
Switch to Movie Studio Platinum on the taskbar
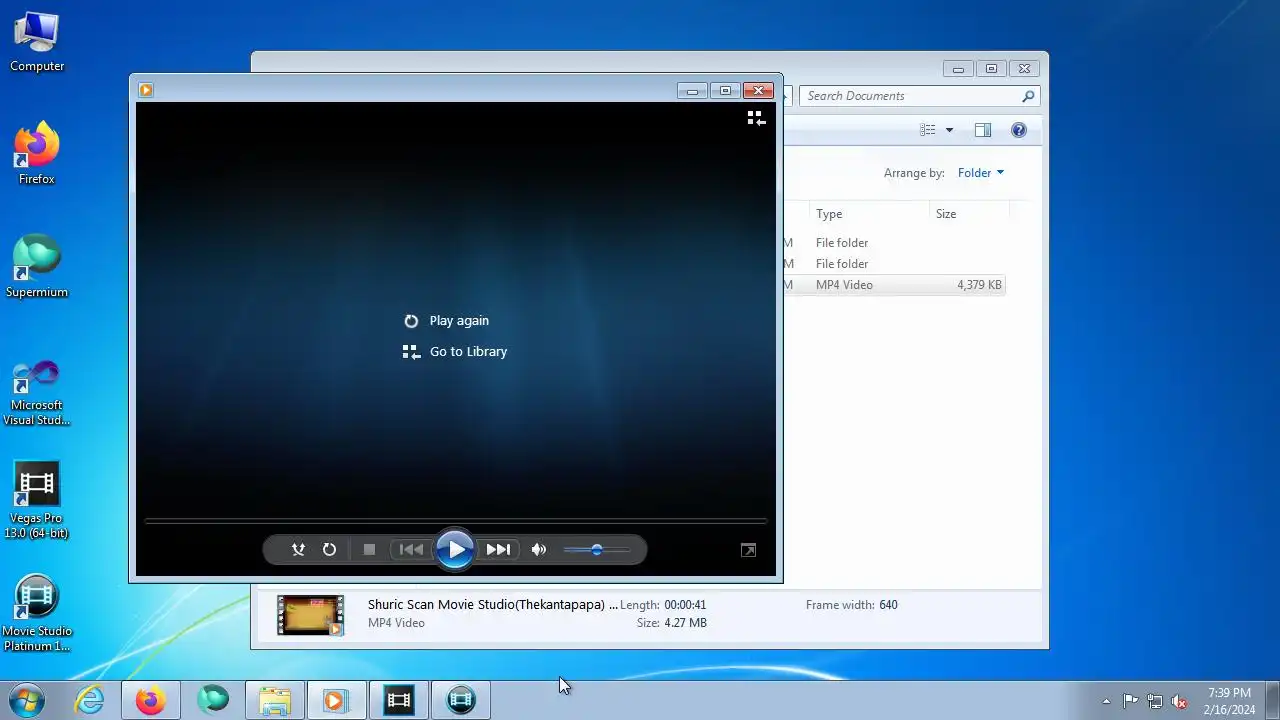(461, 700)
